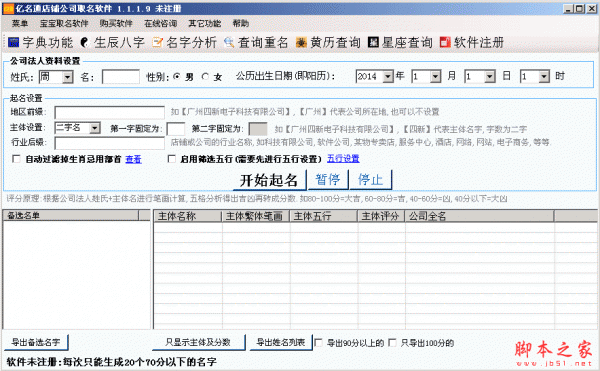
Task: Open the 姓氏 surname dropdown
Action: [x=68, y=77]
